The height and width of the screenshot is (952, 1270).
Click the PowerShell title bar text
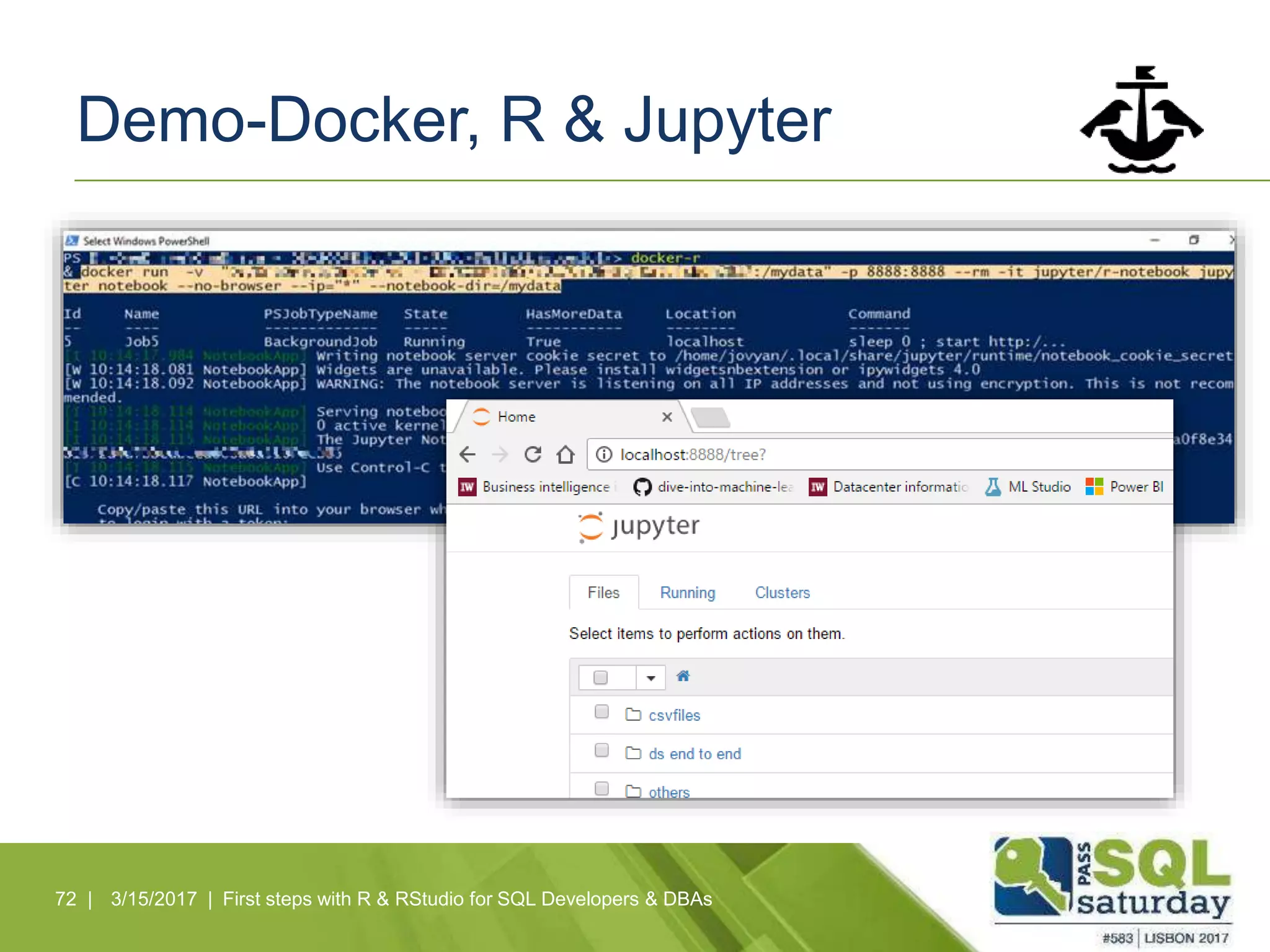tap(146, 241)
